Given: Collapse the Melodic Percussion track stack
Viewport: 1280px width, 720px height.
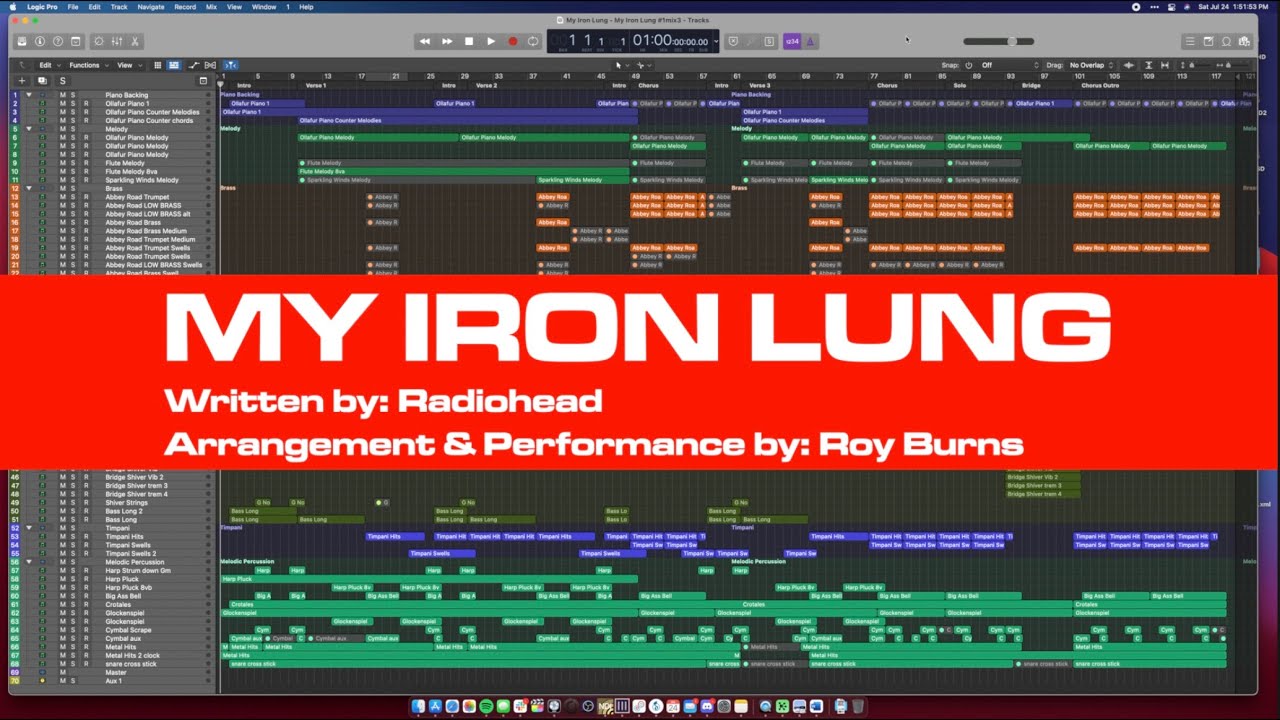Looking at the screenshot, I should 29,562.
